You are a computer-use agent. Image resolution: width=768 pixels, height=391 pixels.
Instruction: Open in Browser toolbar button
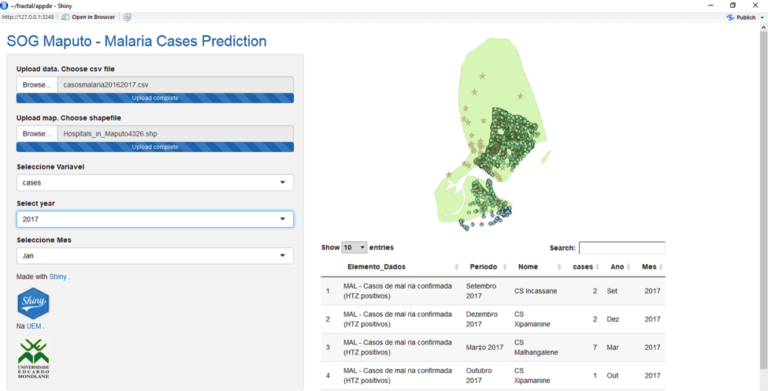tap(89, 17)
